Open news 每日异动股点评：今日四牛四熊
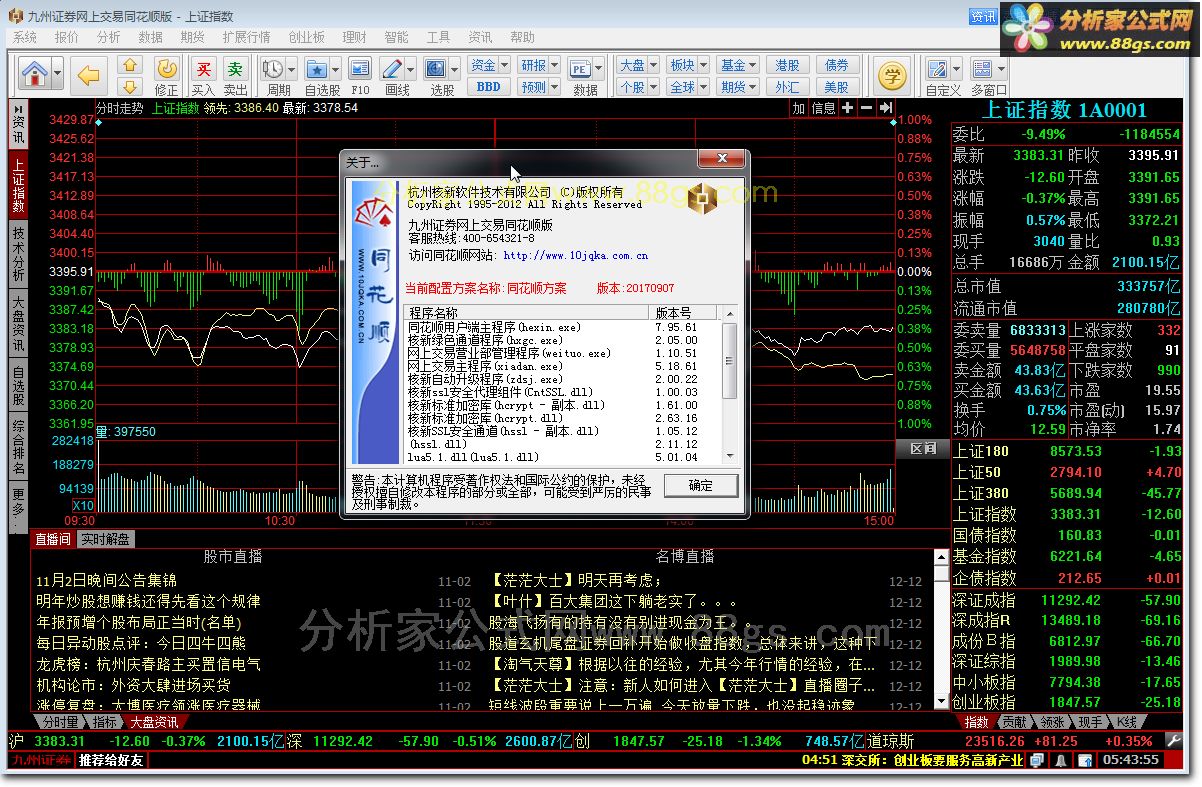Image resolution: width=1202 pixels, height=787 pixels. pyautogui.click(x=141, y=643)
